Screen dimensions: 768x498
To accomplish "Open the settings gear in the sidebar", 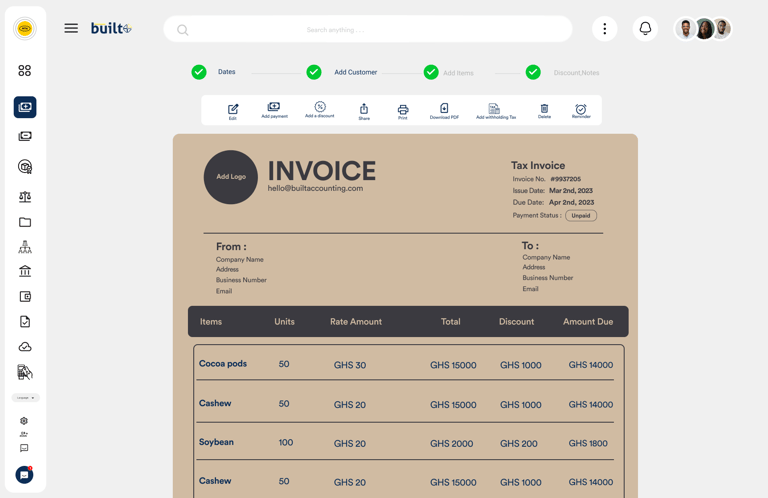I will point(24,421).
